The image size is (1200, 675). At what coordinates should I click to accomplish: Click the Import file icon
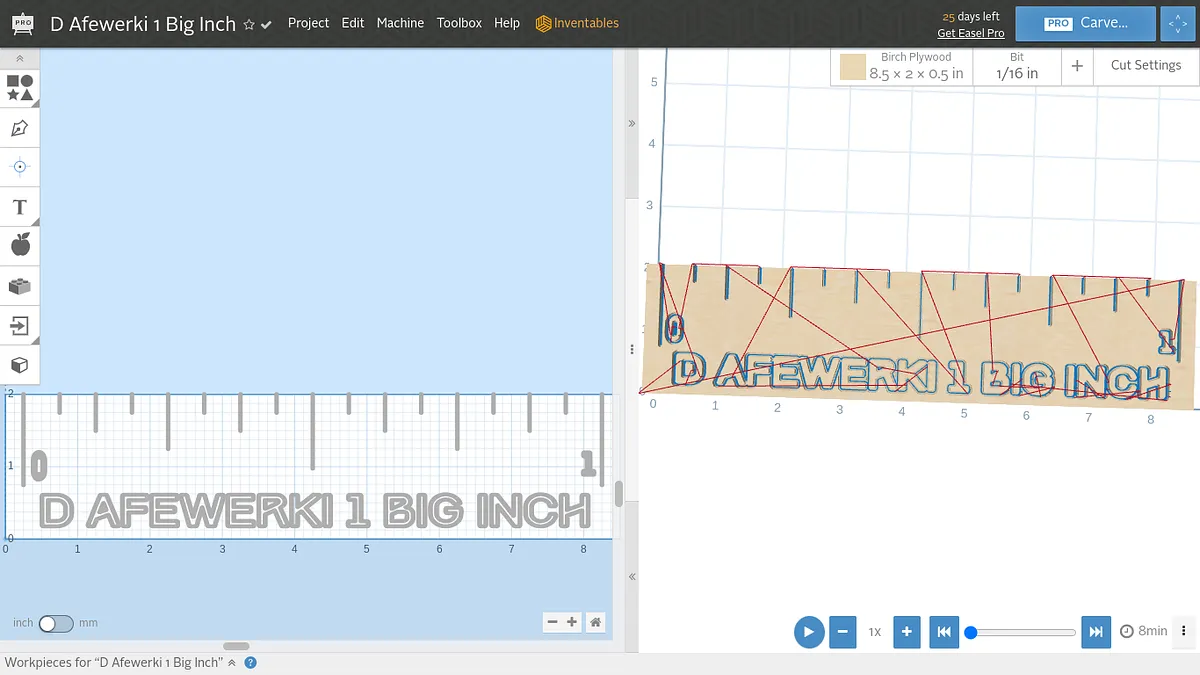tap(19, 325)
